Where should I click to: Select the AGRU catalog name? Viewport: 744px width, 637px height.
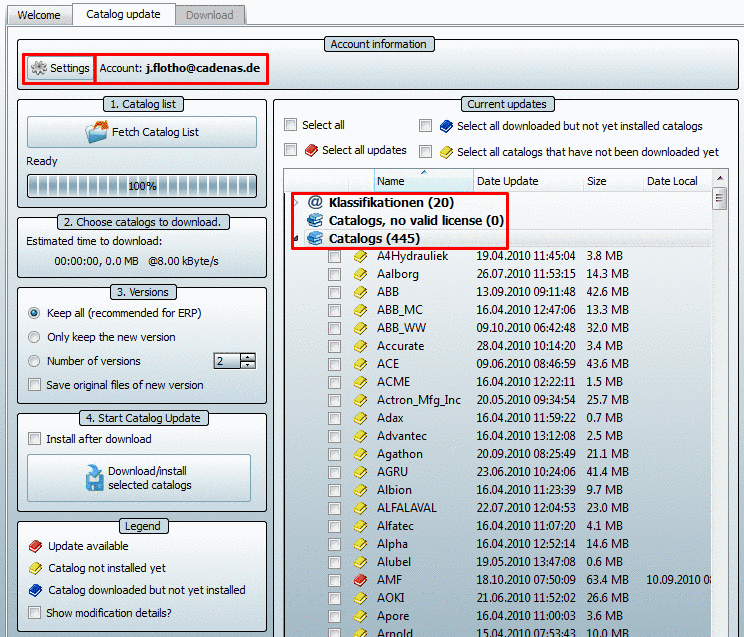tap(392, 472)
